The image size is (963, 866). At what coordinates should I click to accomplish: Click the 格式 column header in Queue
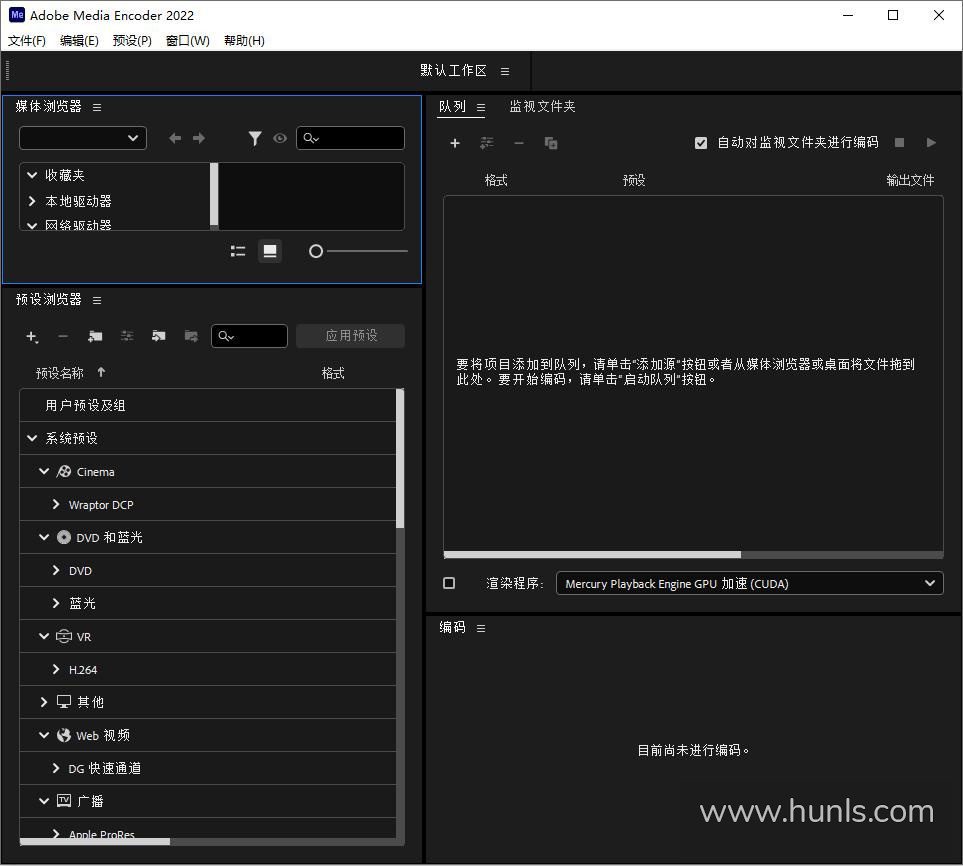tap(496, 181)
